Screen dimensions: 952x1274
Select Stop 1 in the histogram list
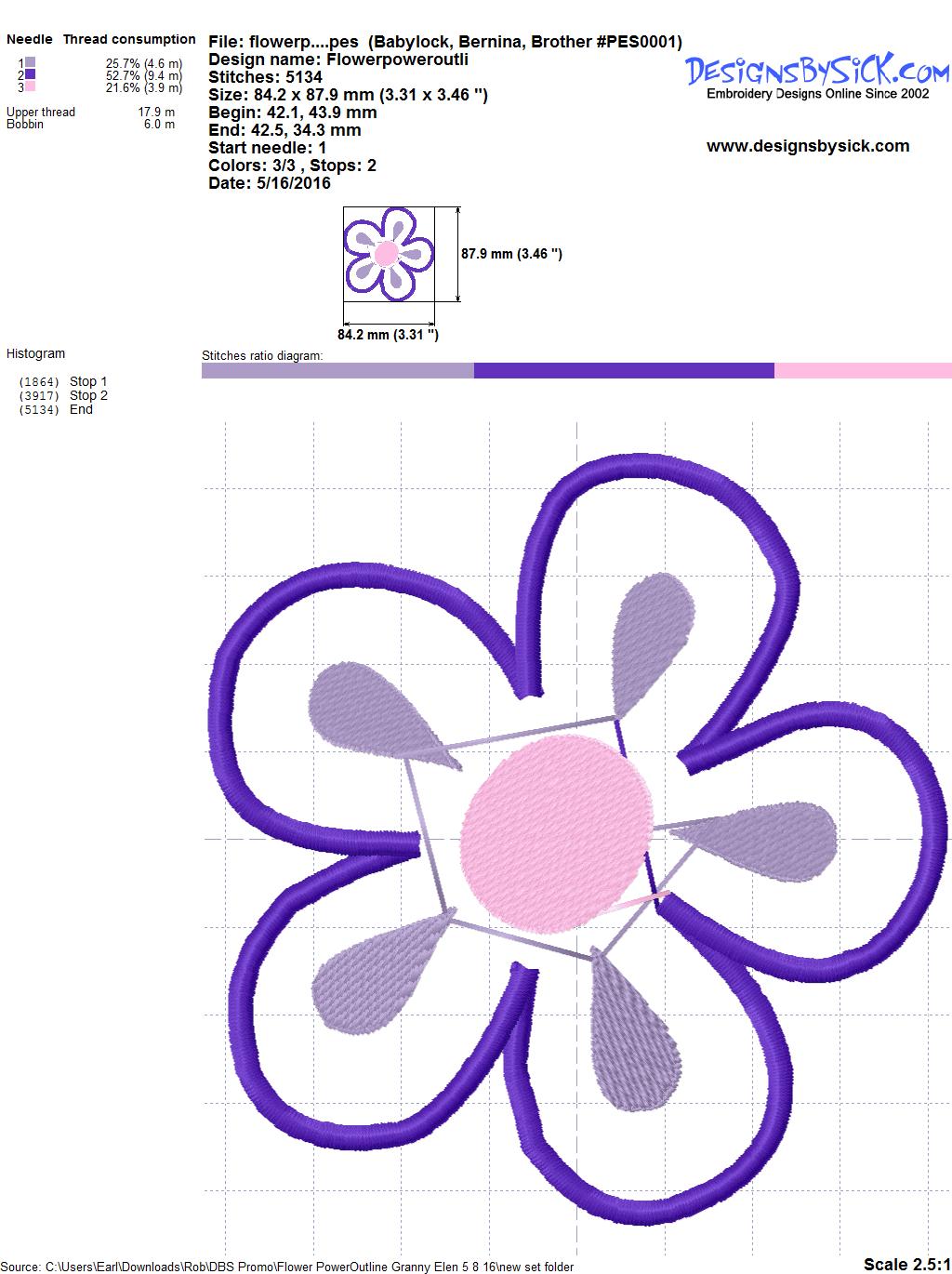click(88, 381)
